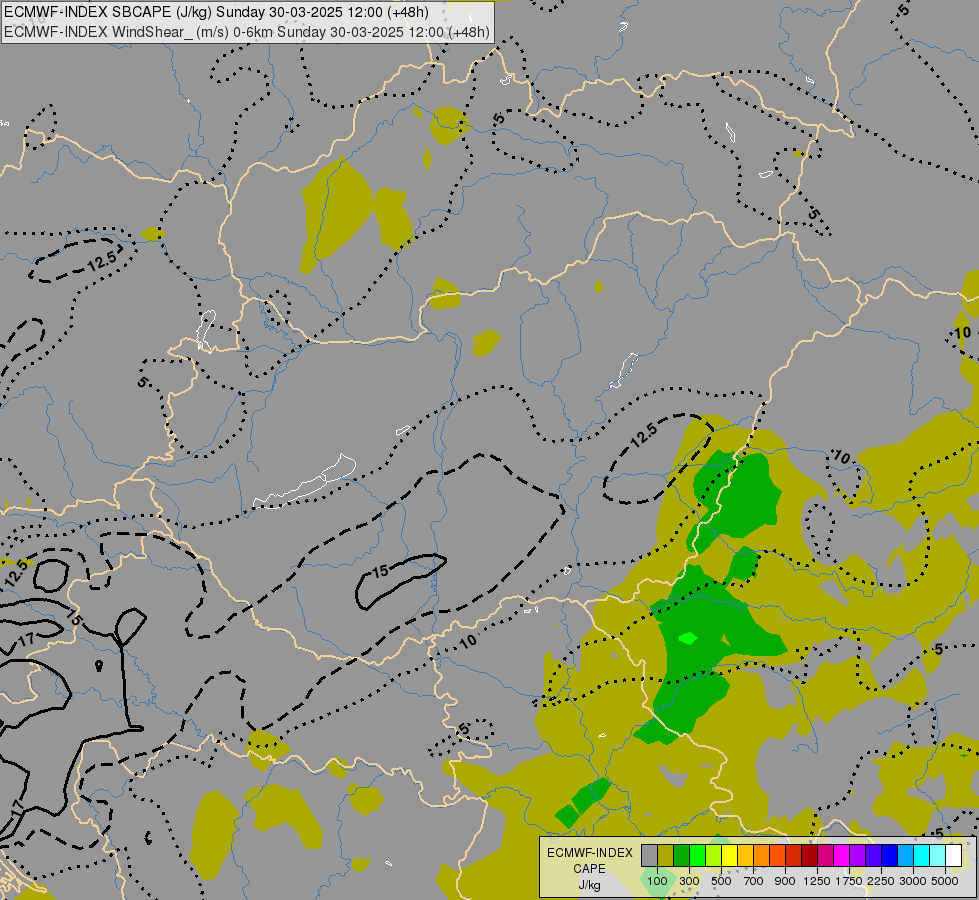
Task: Click the pink-magenta swatch right of 1250 tick
Action: (x=826, y=856)
